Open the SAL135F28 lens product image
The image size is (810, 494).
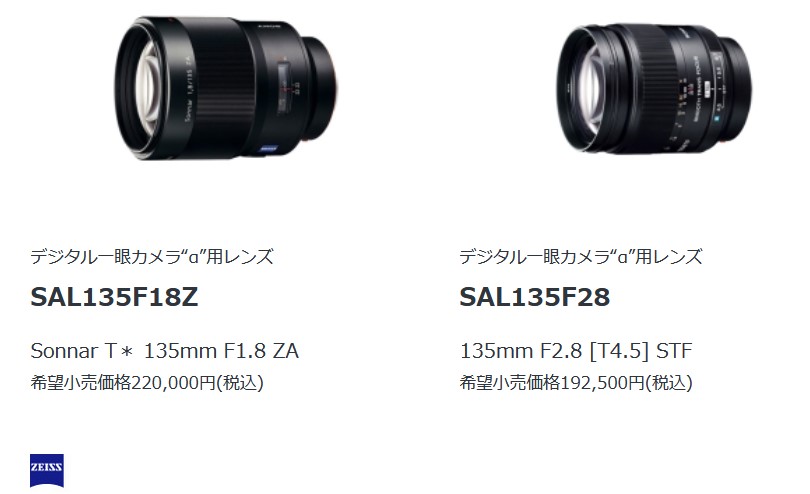coord(655,88)
